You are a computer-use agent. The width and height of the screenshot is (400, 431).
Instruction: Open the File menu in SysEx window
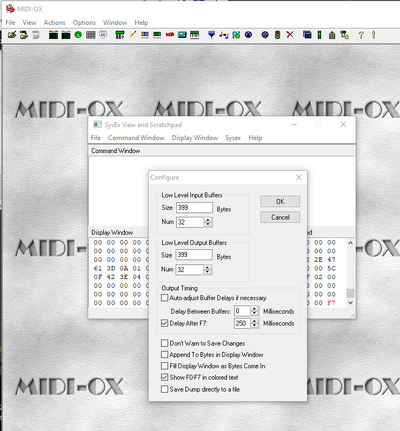pyautogui.click(x=96, y=138)
